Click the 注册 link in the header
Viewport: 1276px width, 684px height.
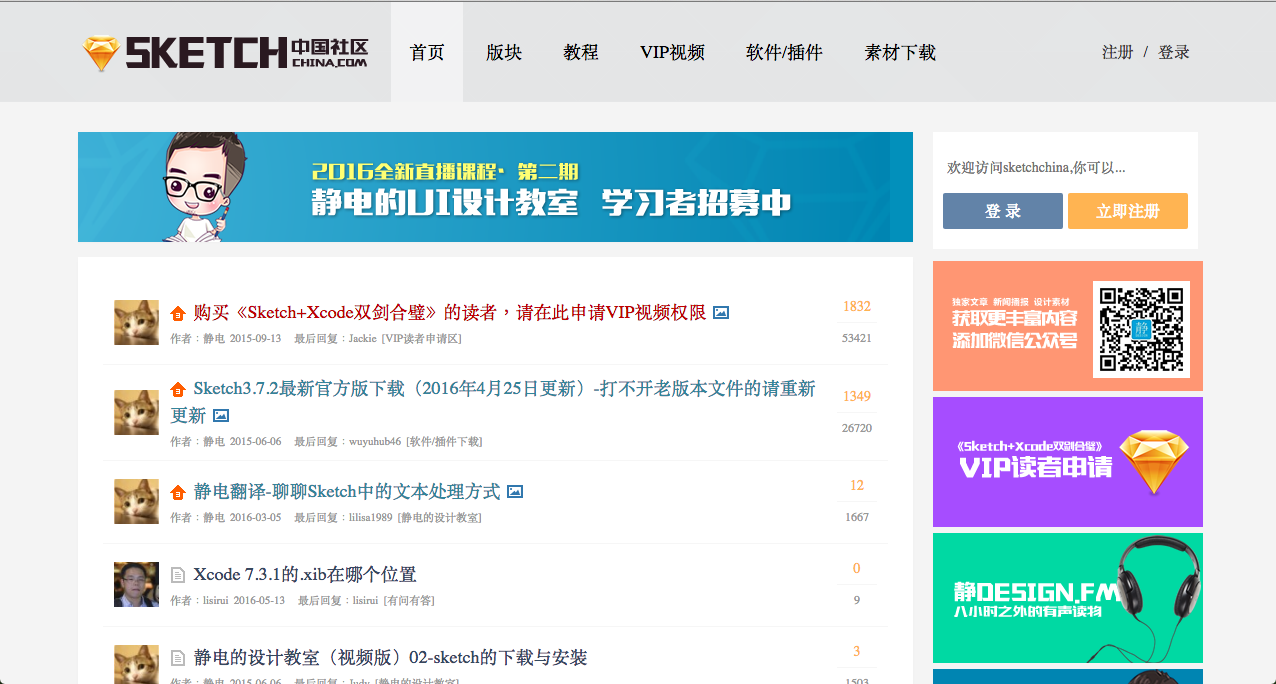point(1118,52)
